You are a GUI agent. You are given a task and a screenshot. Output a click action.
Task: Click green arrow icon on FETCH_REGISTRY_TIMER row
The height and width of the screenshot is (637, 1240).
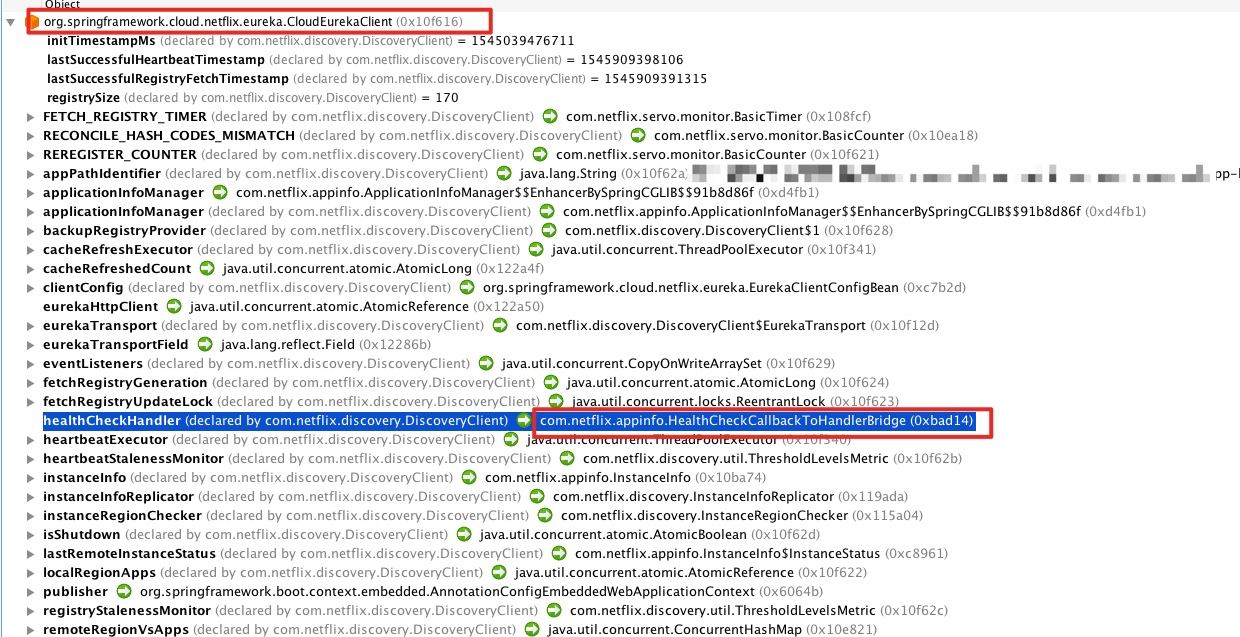(550, 116)
